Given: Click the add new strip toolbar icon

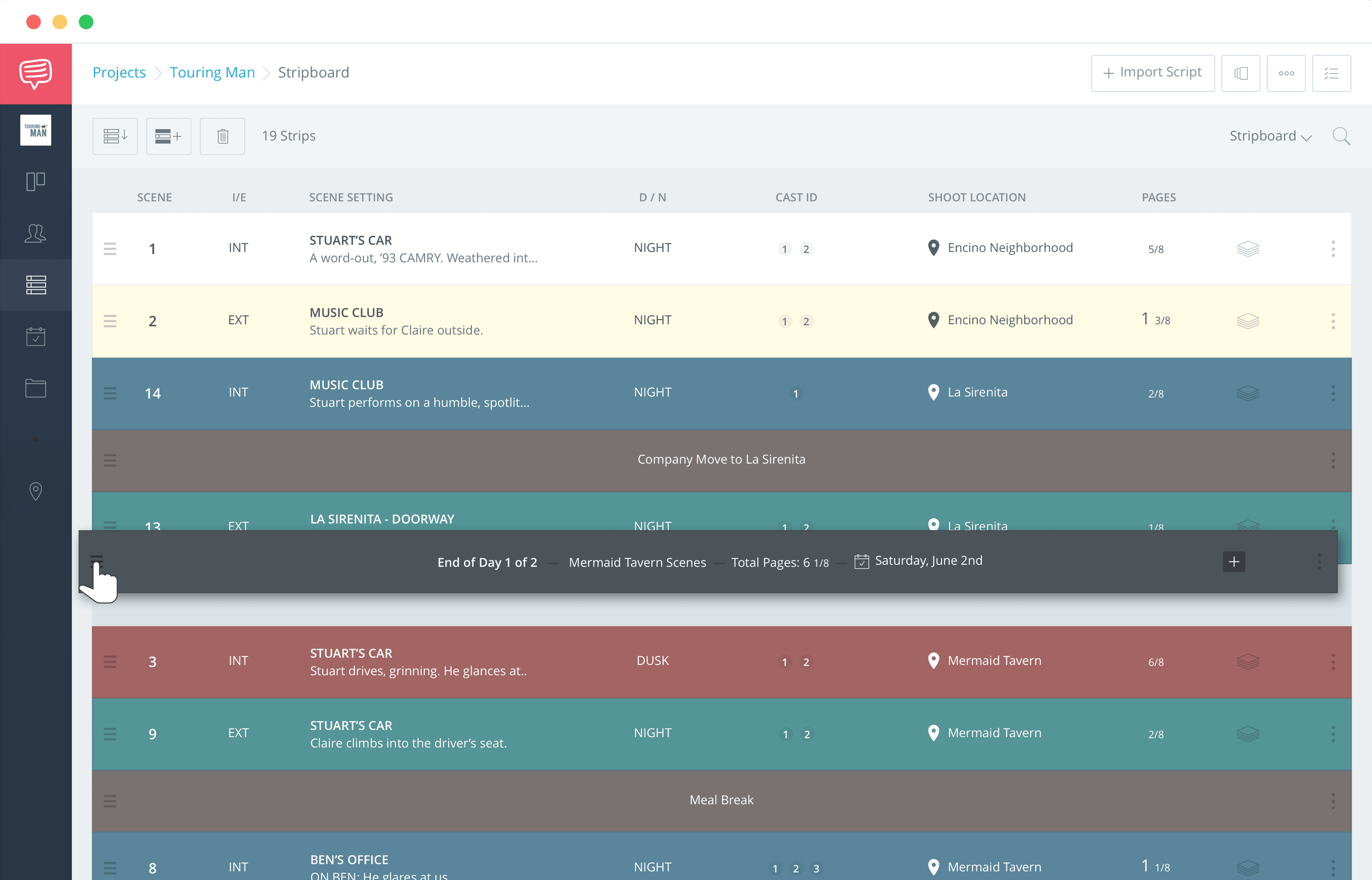Looking at the screenshot, I should (x=168, y=136).
